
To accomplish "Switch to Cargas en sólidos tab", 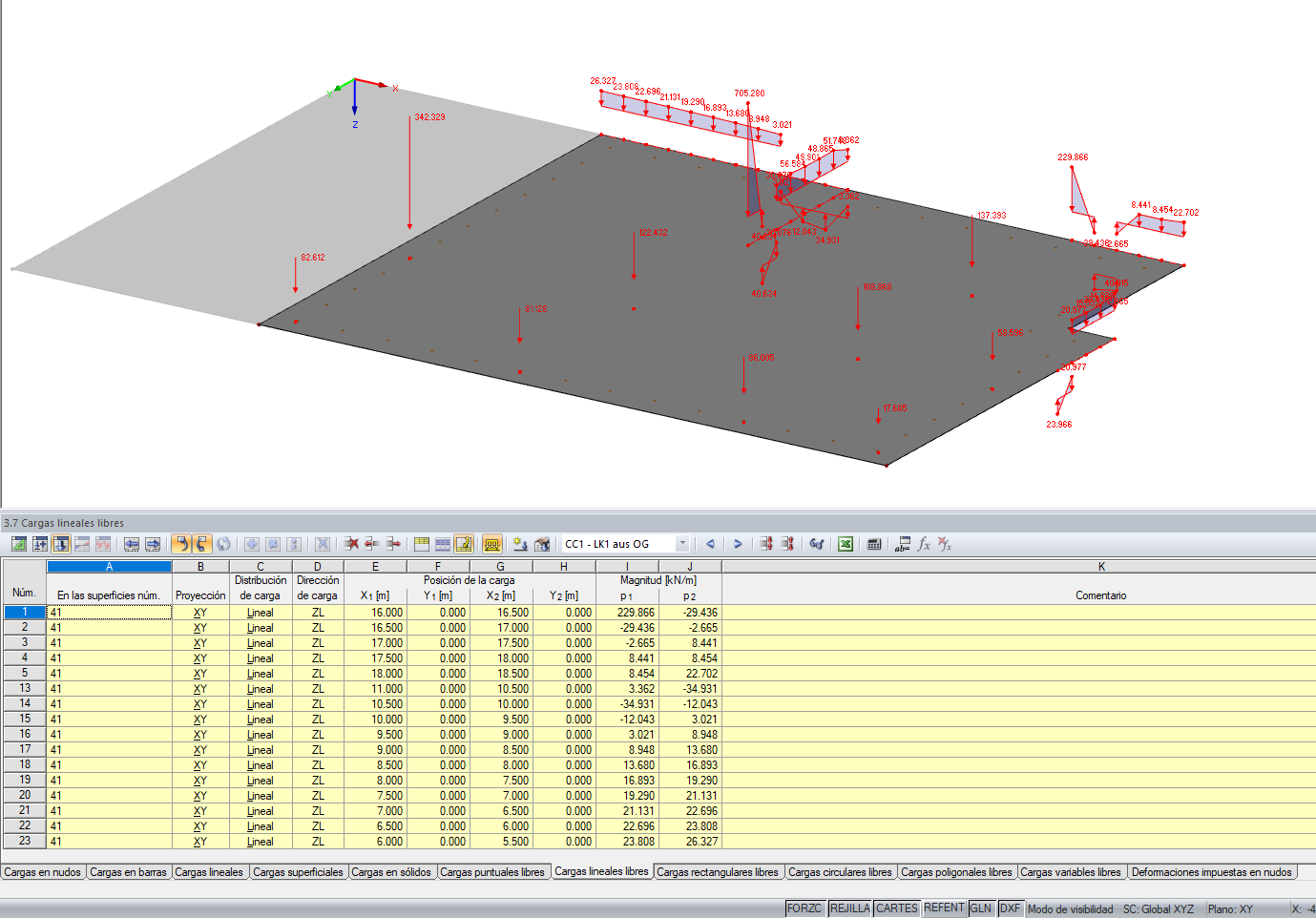I will pos(391,872).
